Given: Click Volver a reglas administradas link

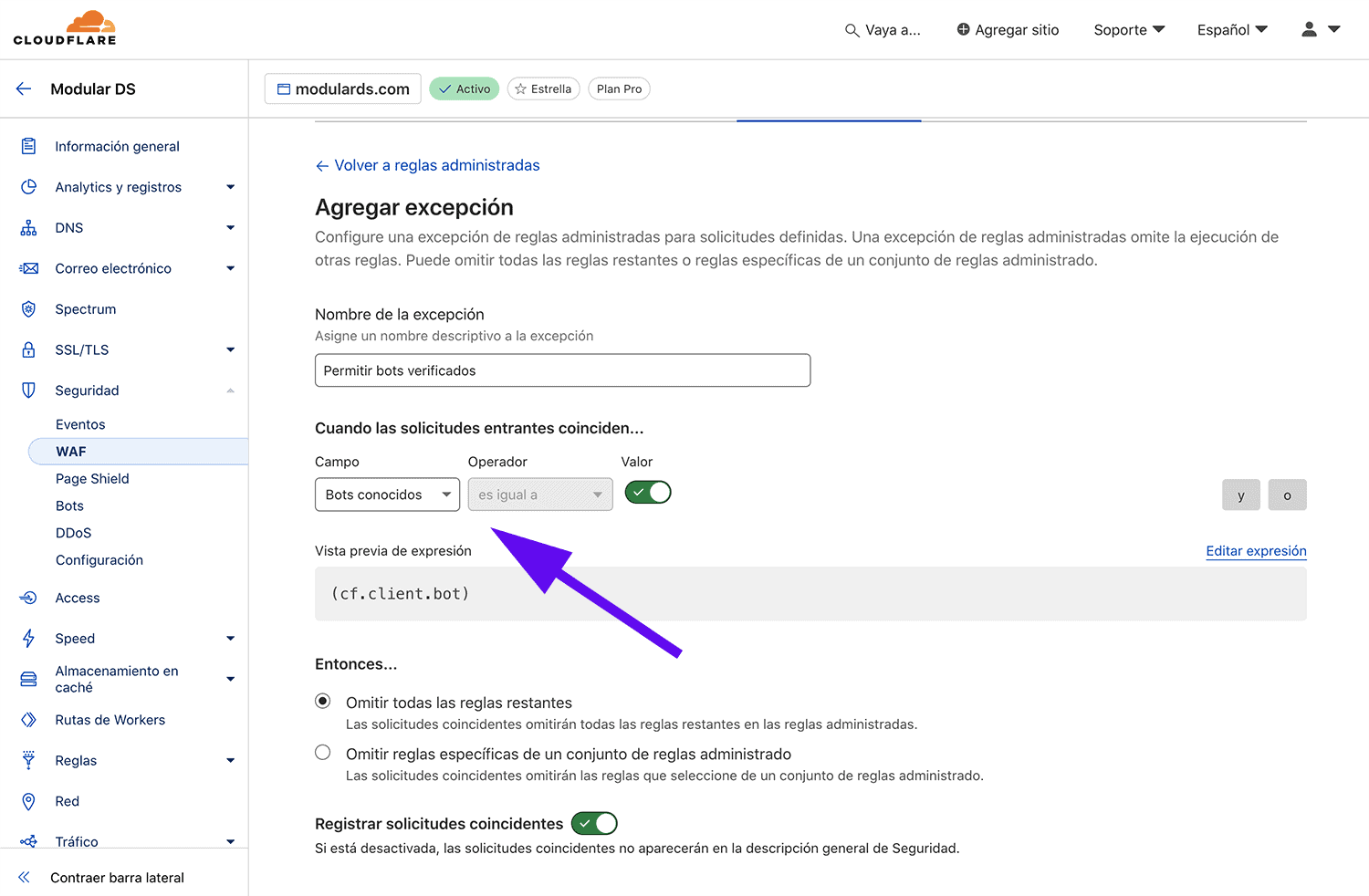Looking at the screenshot, I should [x=427, y=165].
